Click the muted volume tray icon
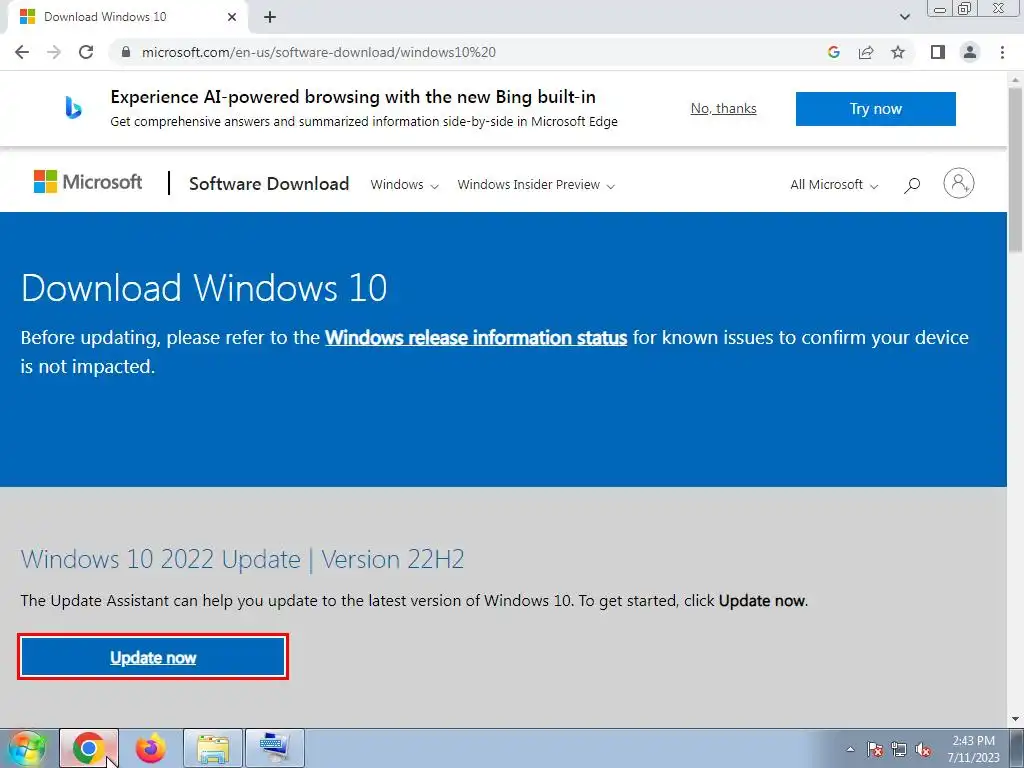 (923, 749)
